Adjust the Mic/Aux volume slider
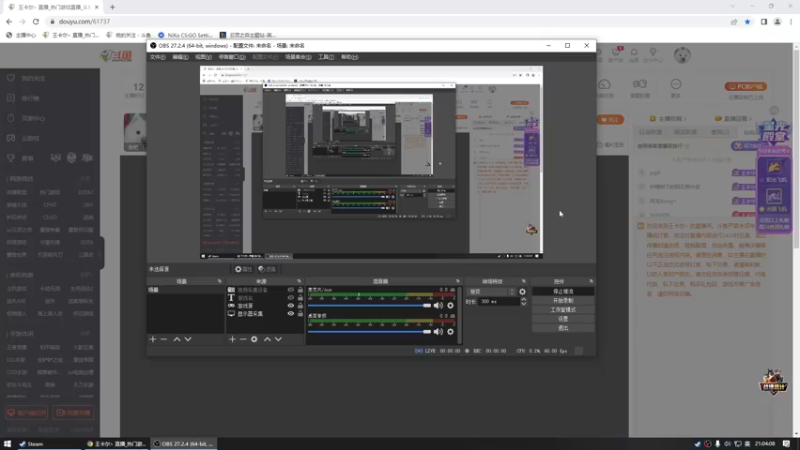This screenshot has width=800, height=450. [x=369, y=306]
